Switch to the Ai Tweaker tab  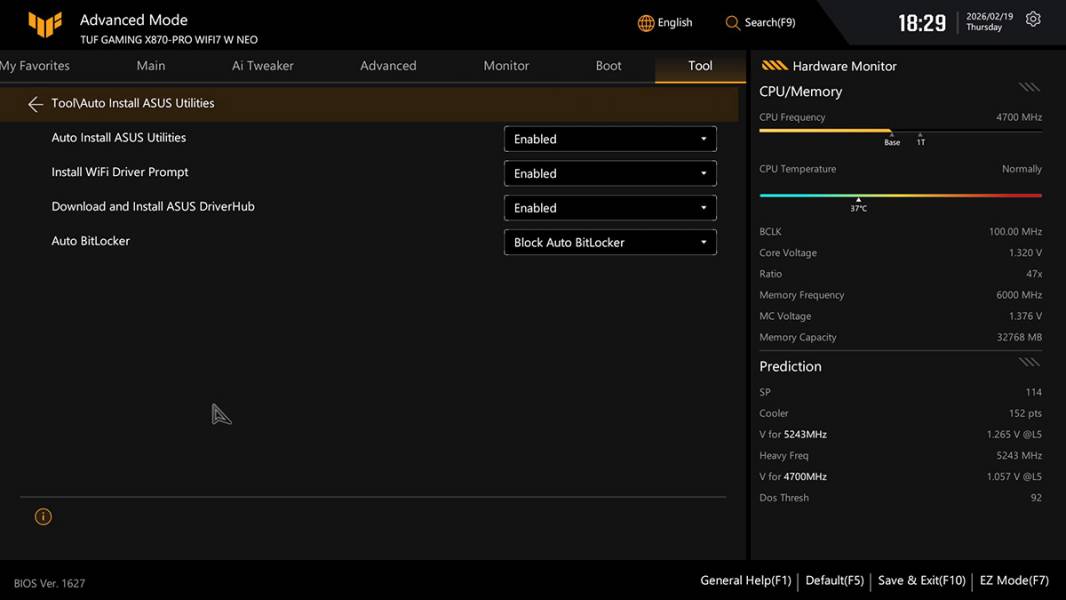[263, 66]
